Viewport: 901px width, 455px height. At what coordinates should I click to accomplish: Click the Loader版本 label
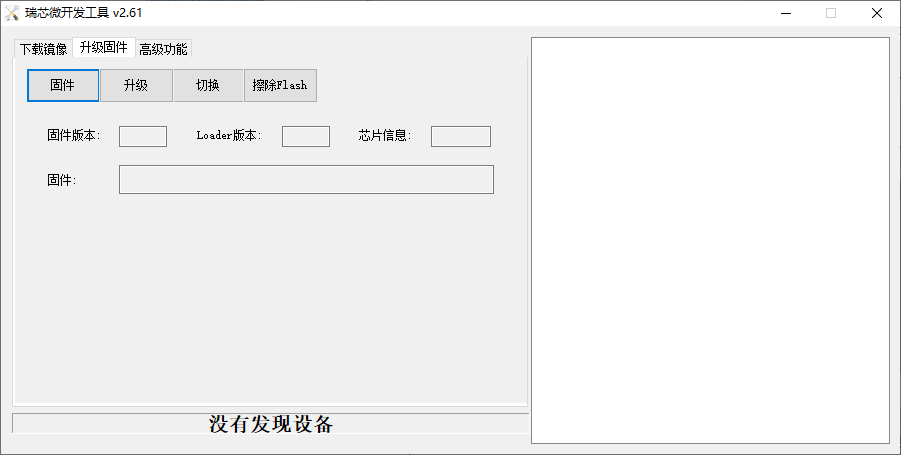(229, 136)
